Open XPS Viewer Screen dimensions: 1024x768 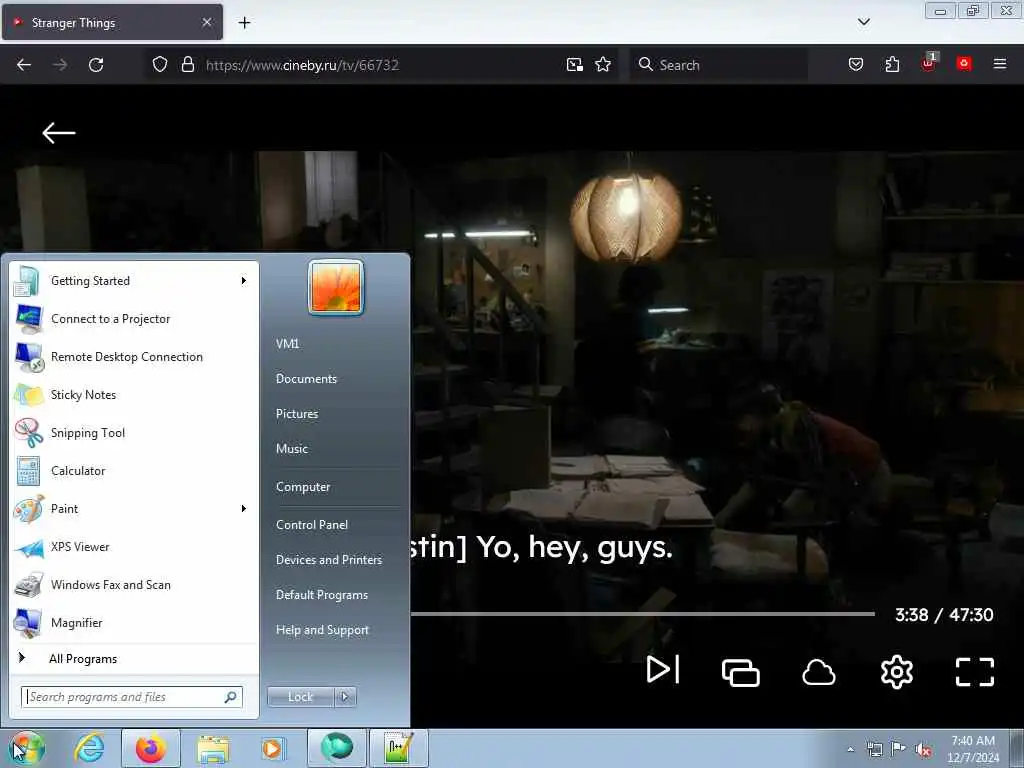(x=134, y=547)
